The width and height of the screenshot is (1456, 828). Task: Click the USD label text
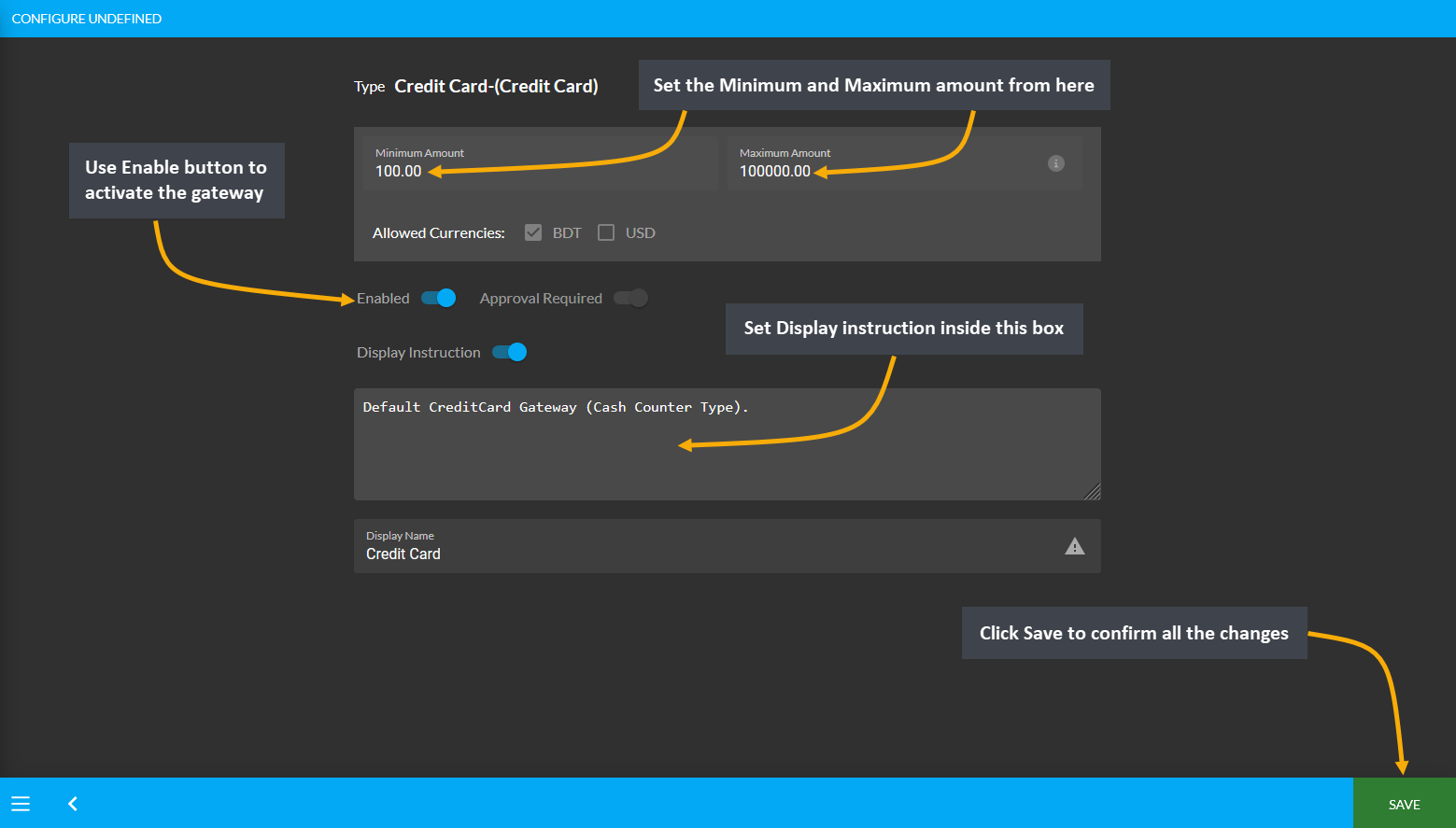click(640, 232)
